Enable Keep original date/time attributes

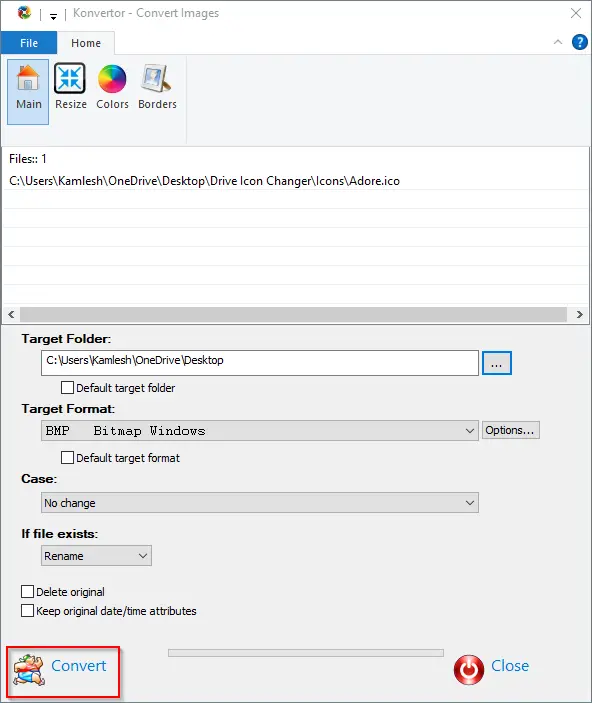[27, 610]
